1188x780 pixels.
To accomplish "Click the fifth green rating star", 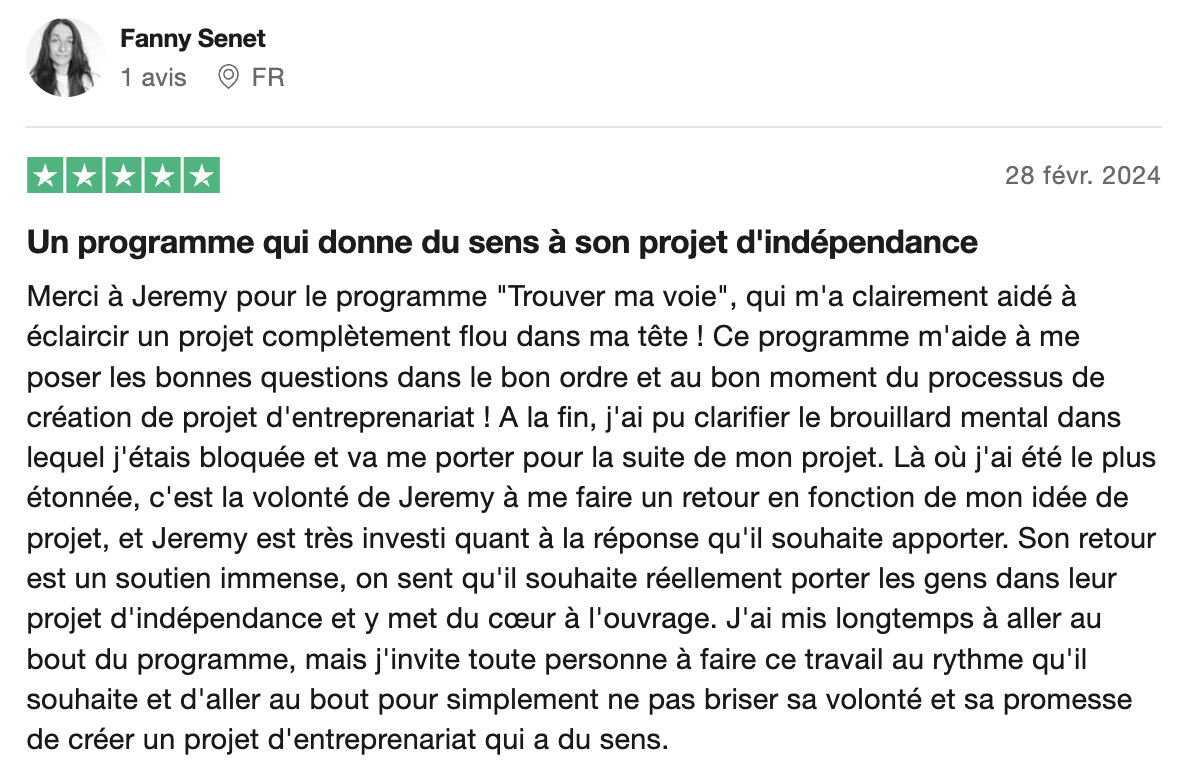I will pos(201,175).
